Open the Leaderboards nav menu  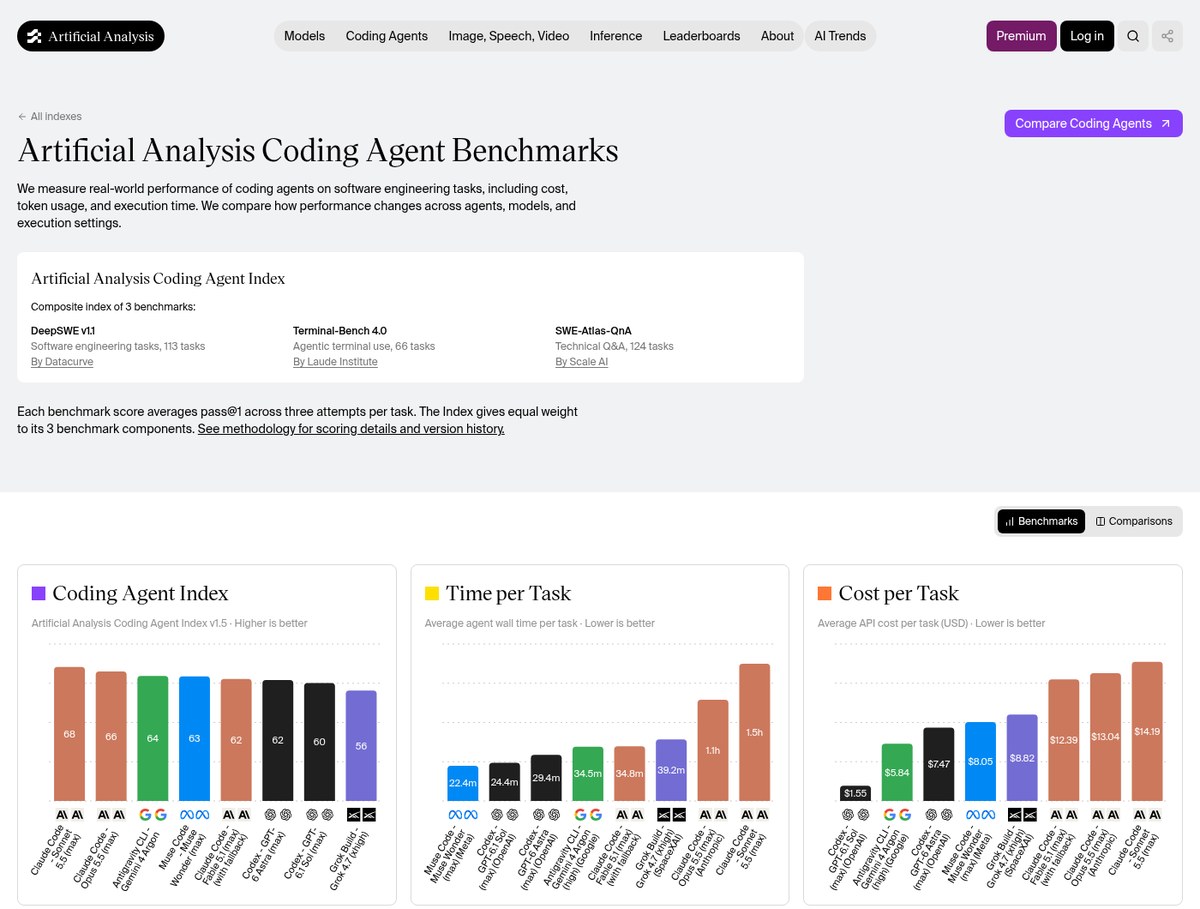click(x=702, y=36)
